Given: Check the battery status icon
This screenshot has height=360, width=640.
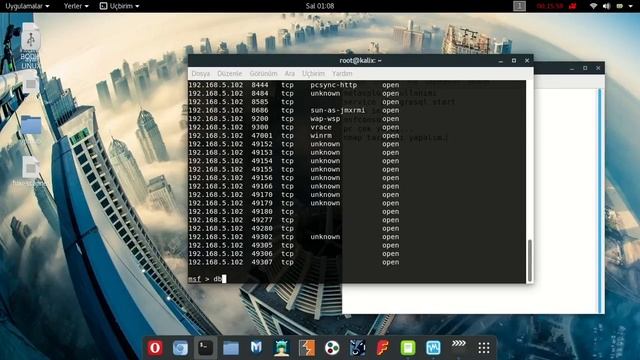Looking at the screenshot, I should point(620,6).
